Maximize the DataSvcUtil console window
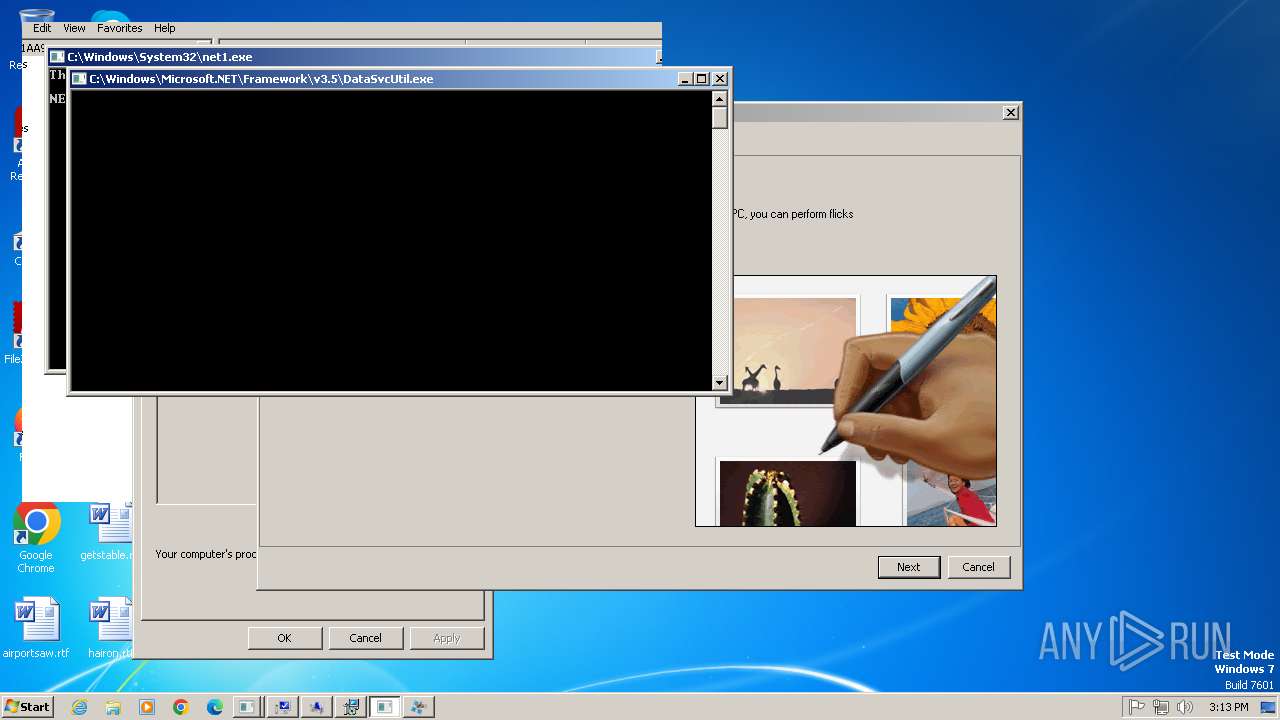Image resolution: width=1280 pixels, height=720 pixels. coord(702,79)
